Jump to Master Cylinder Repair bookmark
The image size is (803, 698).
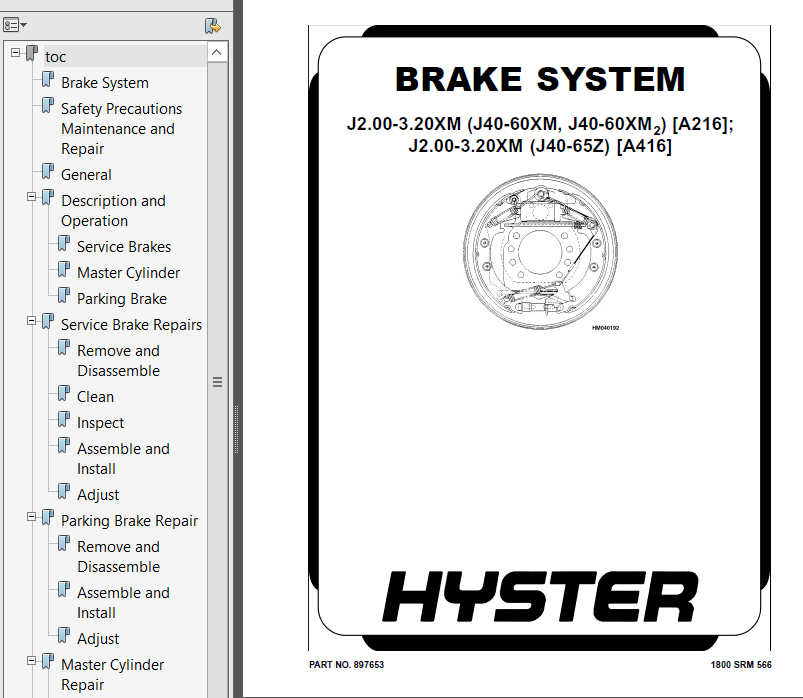click(113, 674)
